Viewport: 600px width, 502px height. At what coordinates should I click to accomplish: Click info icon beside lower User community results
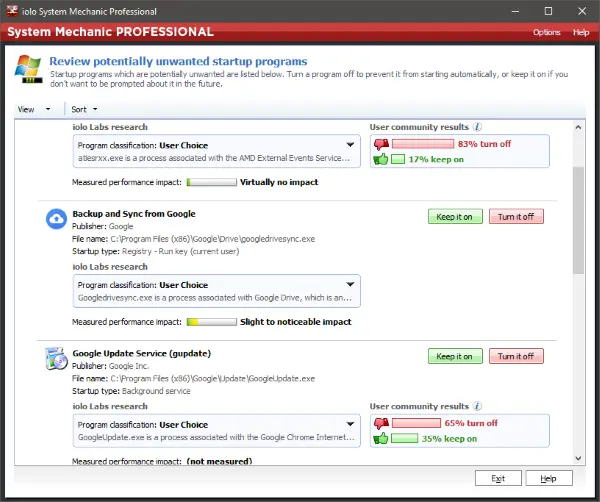(x=477, y=406)
